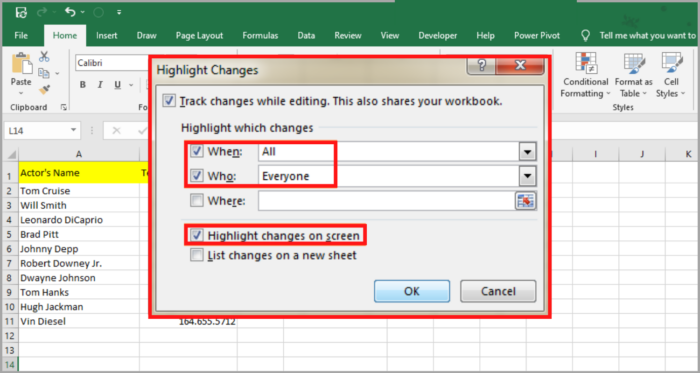Click the Undo arrow icon
The height and width of the screenshot is (373, 700).
71,12
